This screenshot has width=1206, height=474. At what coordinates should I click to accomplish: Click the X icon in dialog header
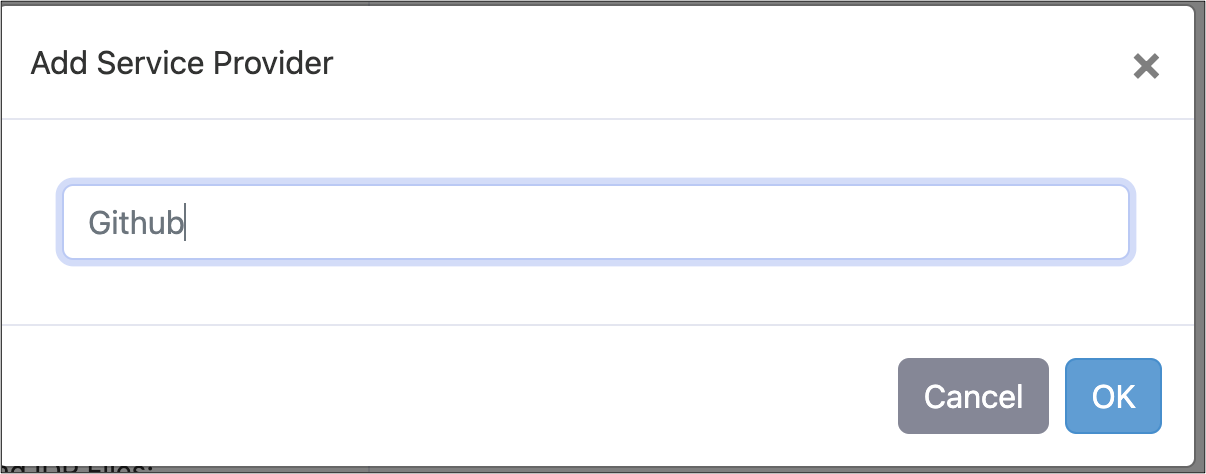(x=1146, y=67)
